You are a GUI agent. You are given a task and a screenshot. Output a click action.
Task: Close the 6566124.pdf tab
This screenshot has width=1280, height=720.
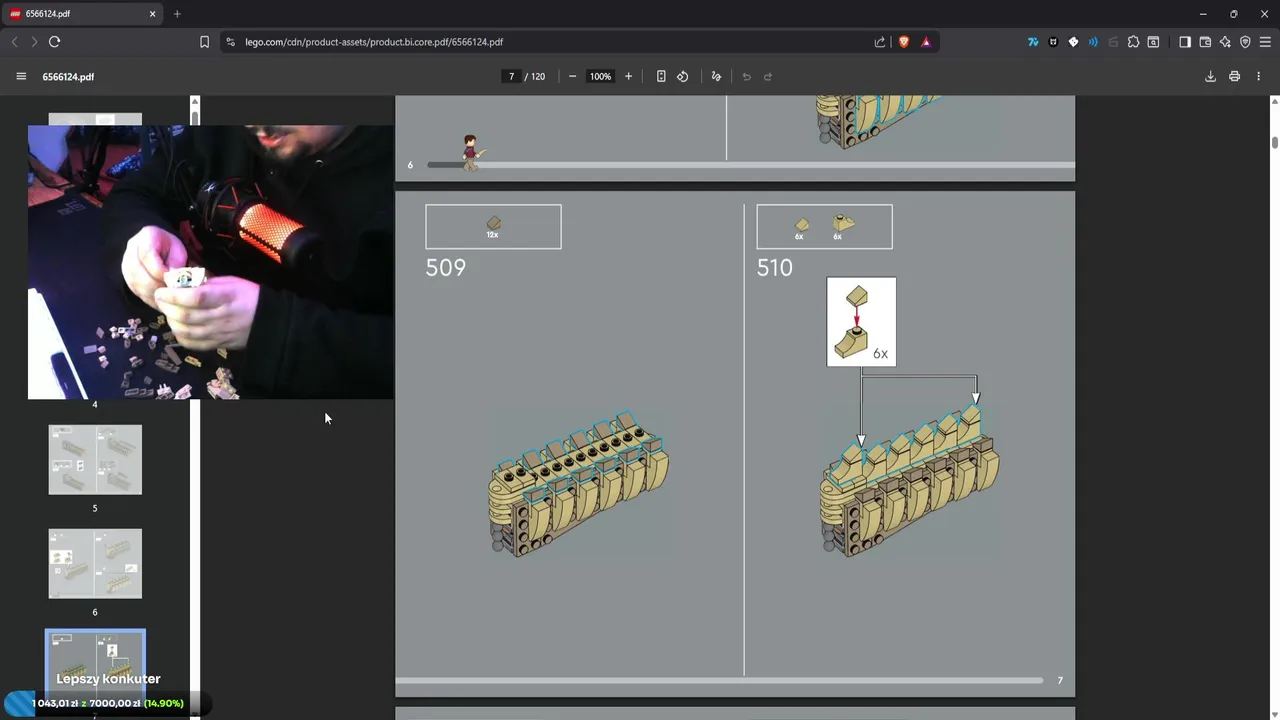click(x=153, y=14)
